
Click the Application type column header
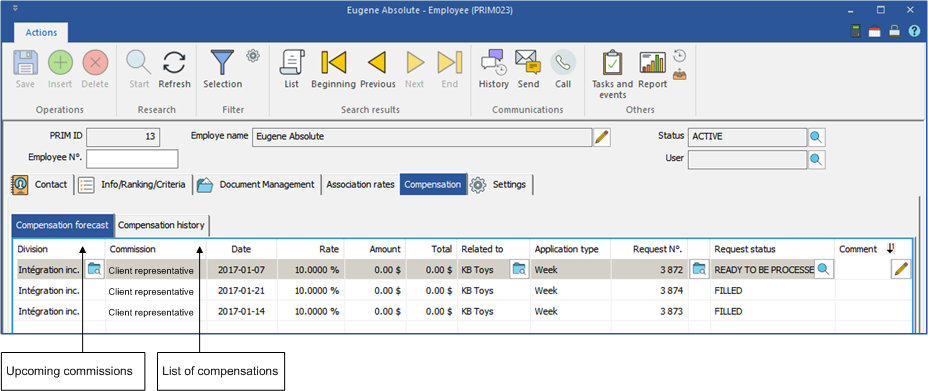point(570,249)
